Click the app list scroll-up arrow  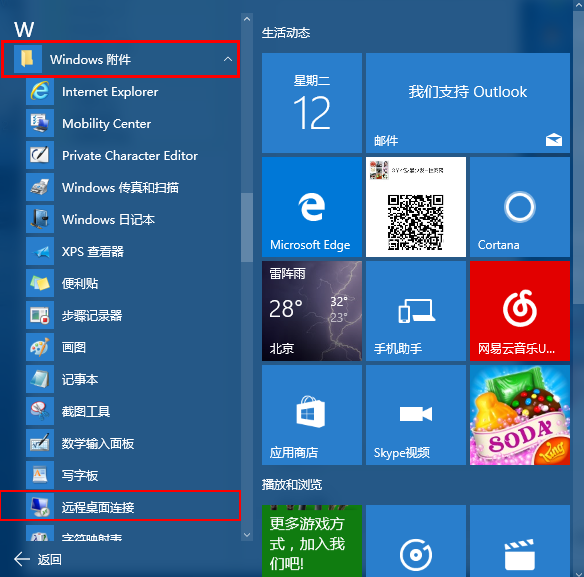pyautogui.click(x=247, y=19)
